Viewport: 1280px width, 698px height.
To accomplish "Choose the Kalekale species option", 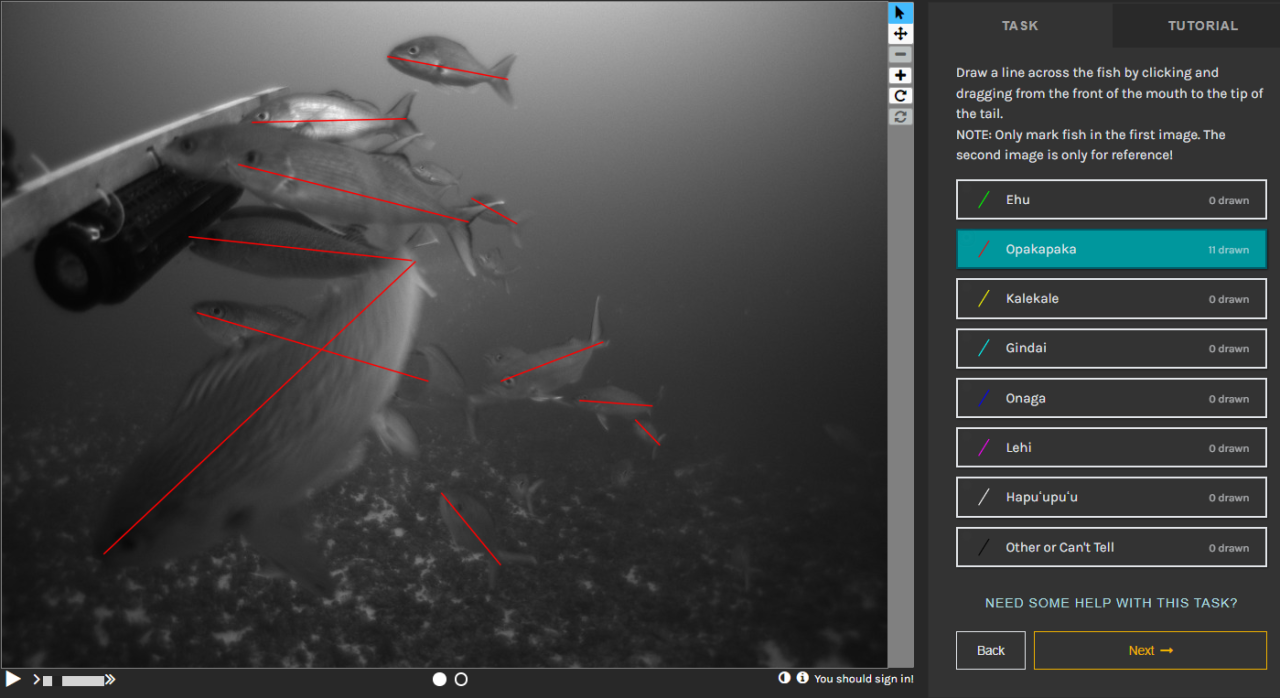I will click(x=1111, y=299).
